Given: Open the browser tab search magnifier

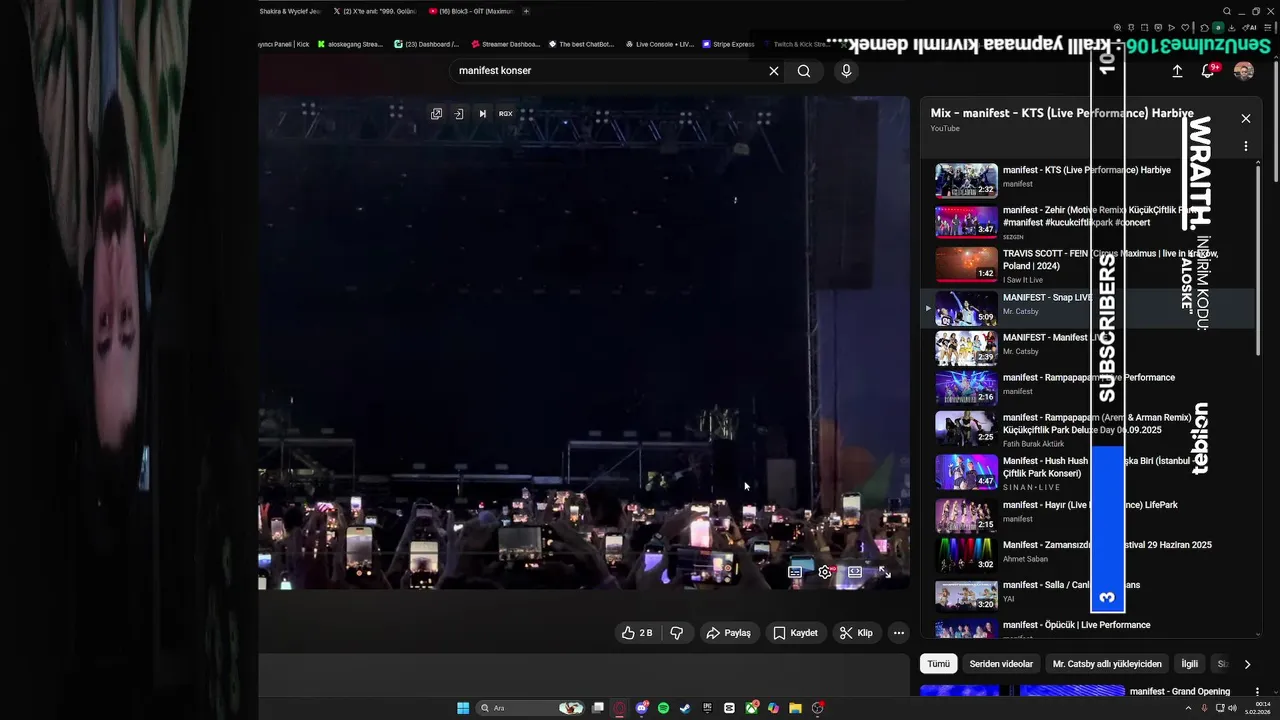Looking at the screenshot, I should [x=1227, y=11].
